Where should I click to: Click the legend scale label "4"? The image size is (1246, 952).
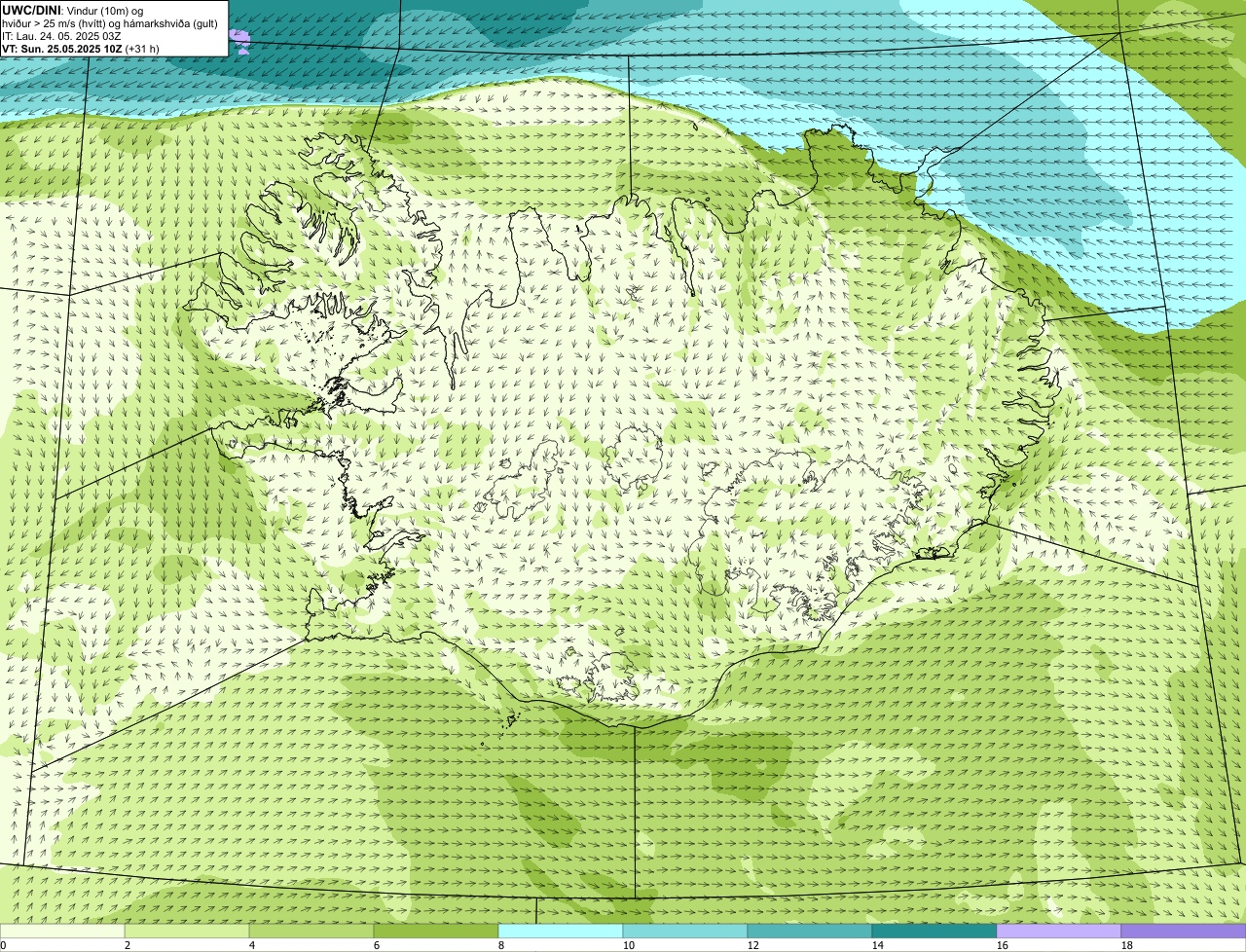click(x=252, y=945)
